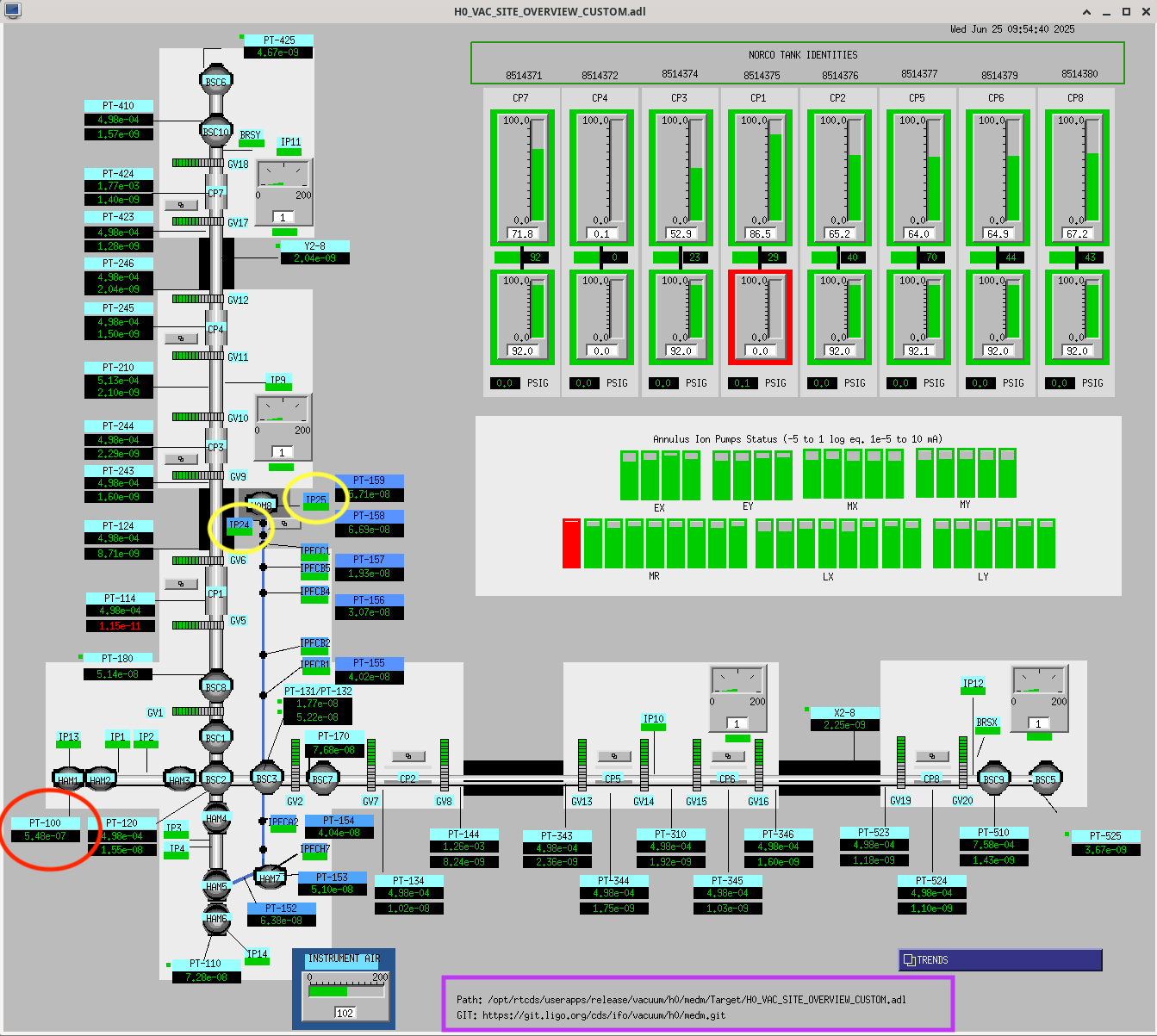Image resolution: width=1157 pixels, height=1036 pixels.
Task: Open the BSC7 chamber icon
Action: coord(322,779)
